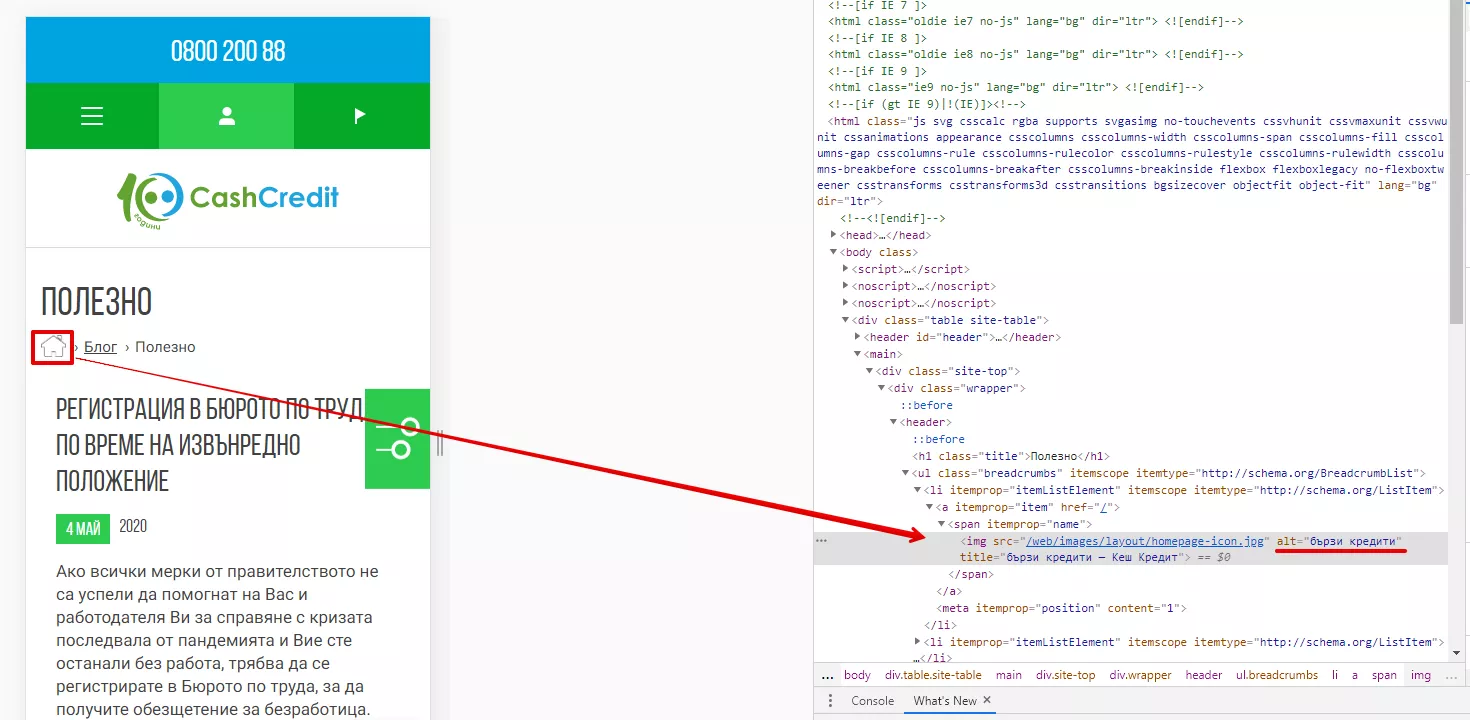The width and height of the screenshot is (1470, 720).
Task: Open the user profile icon
Action: pos(227,116)
